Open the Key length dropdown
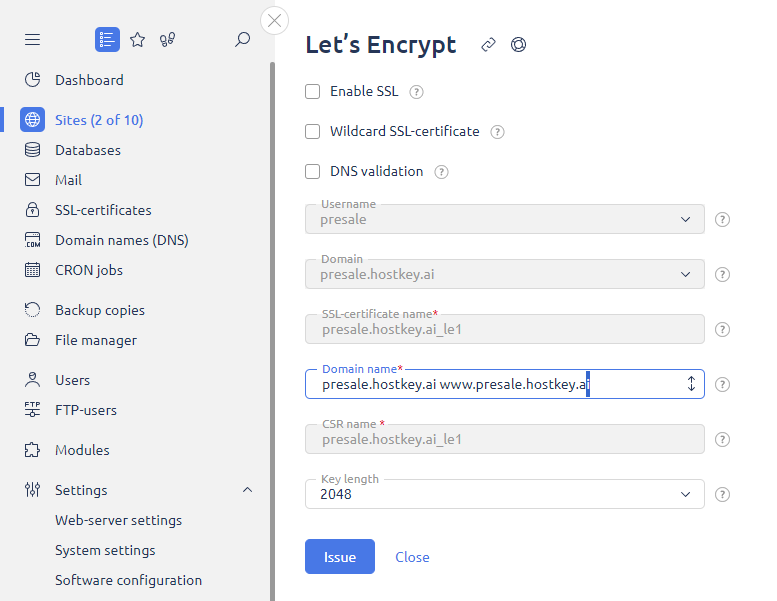777x601 pixels. (x=505, y=494)
